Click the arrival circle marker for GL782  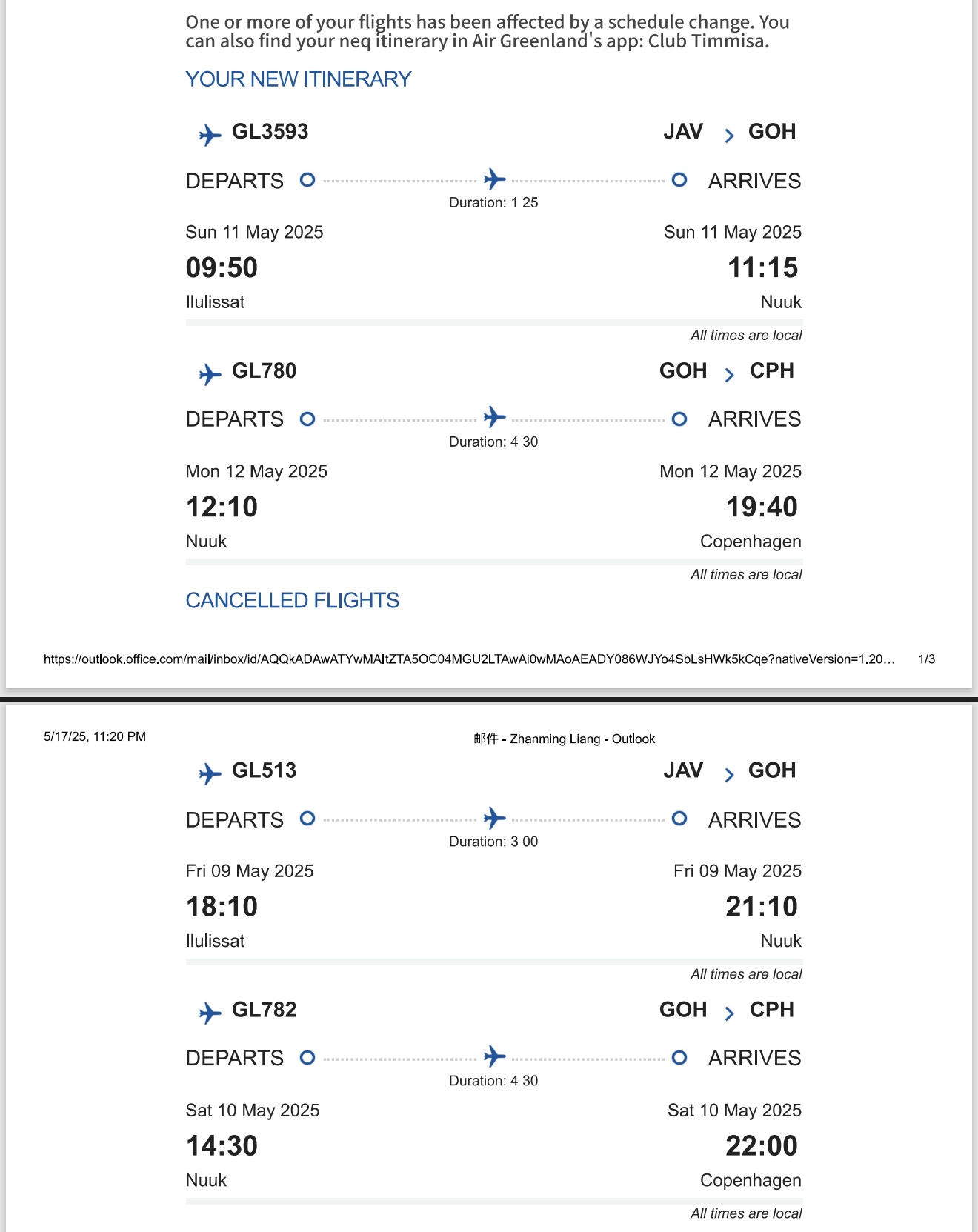tap(679, 1057)
